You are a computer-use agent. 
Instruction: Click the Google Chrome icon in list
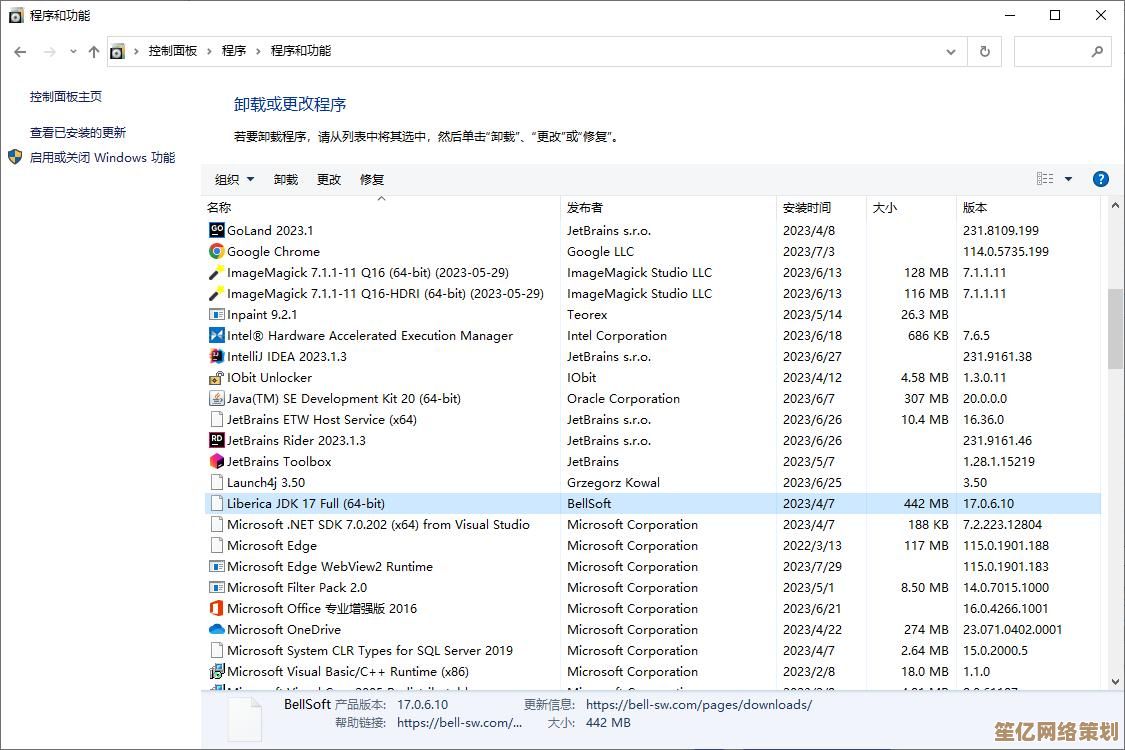point(216,252)
